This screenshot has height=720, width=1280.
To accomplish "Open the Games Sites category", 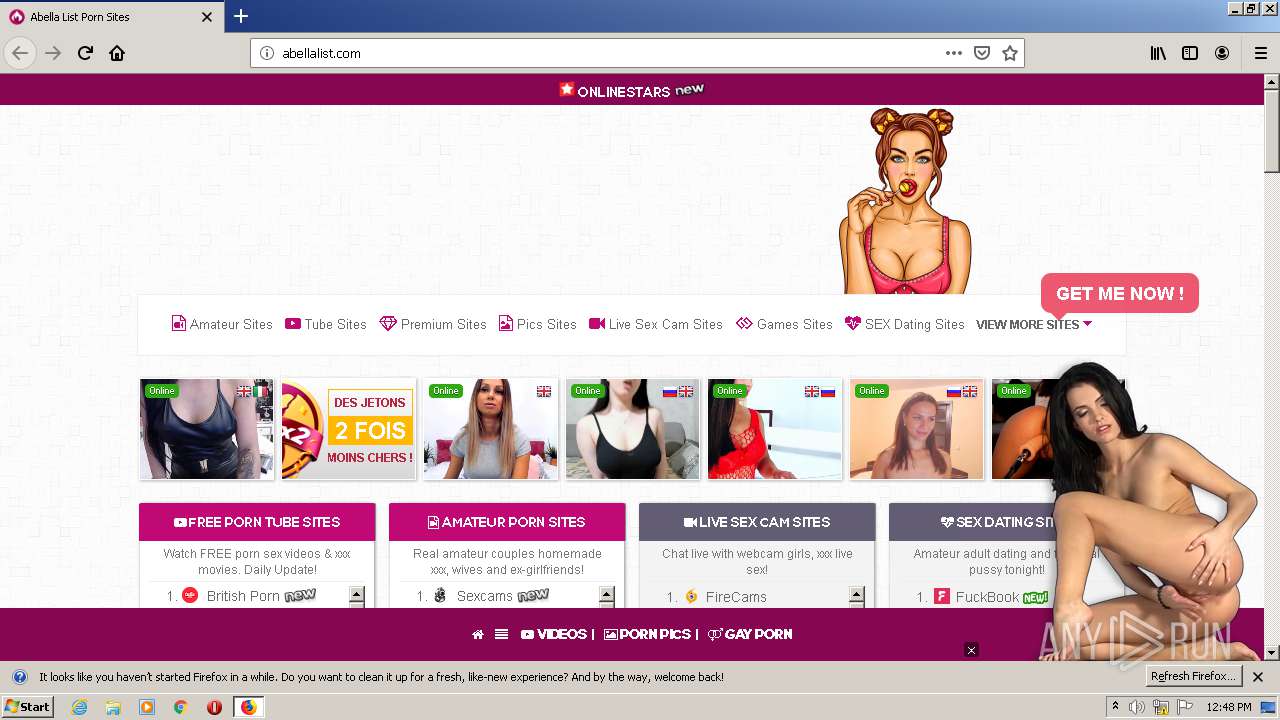I will [x=784, y=324].
